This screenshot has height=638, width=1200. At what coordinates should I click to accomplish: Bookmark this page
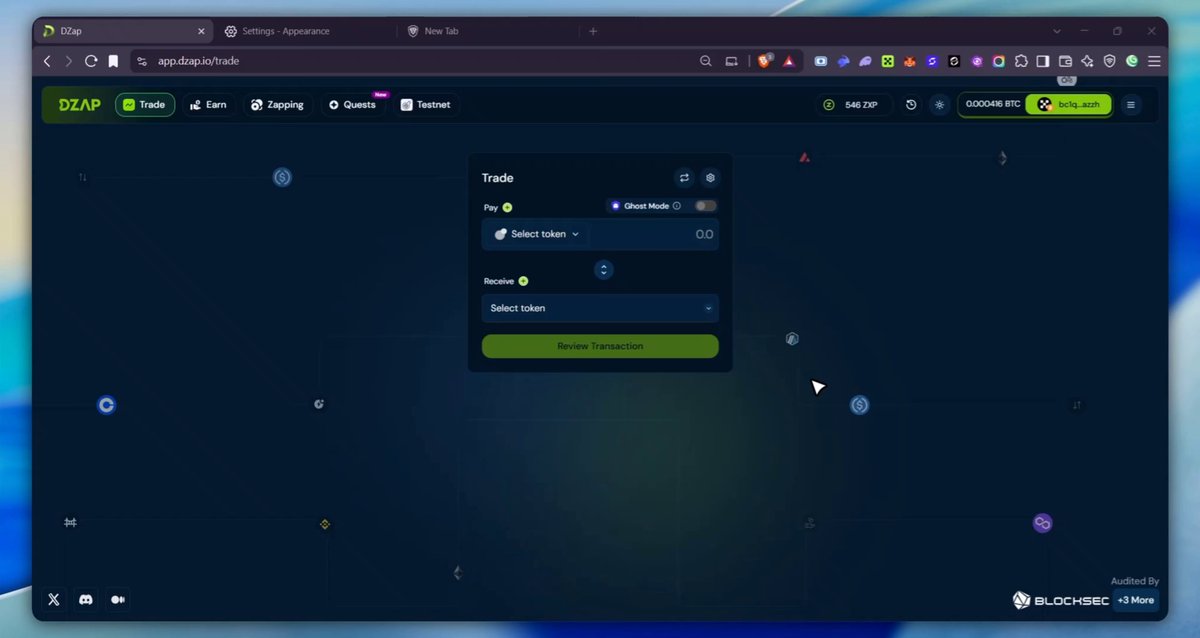tap(114, 61)
